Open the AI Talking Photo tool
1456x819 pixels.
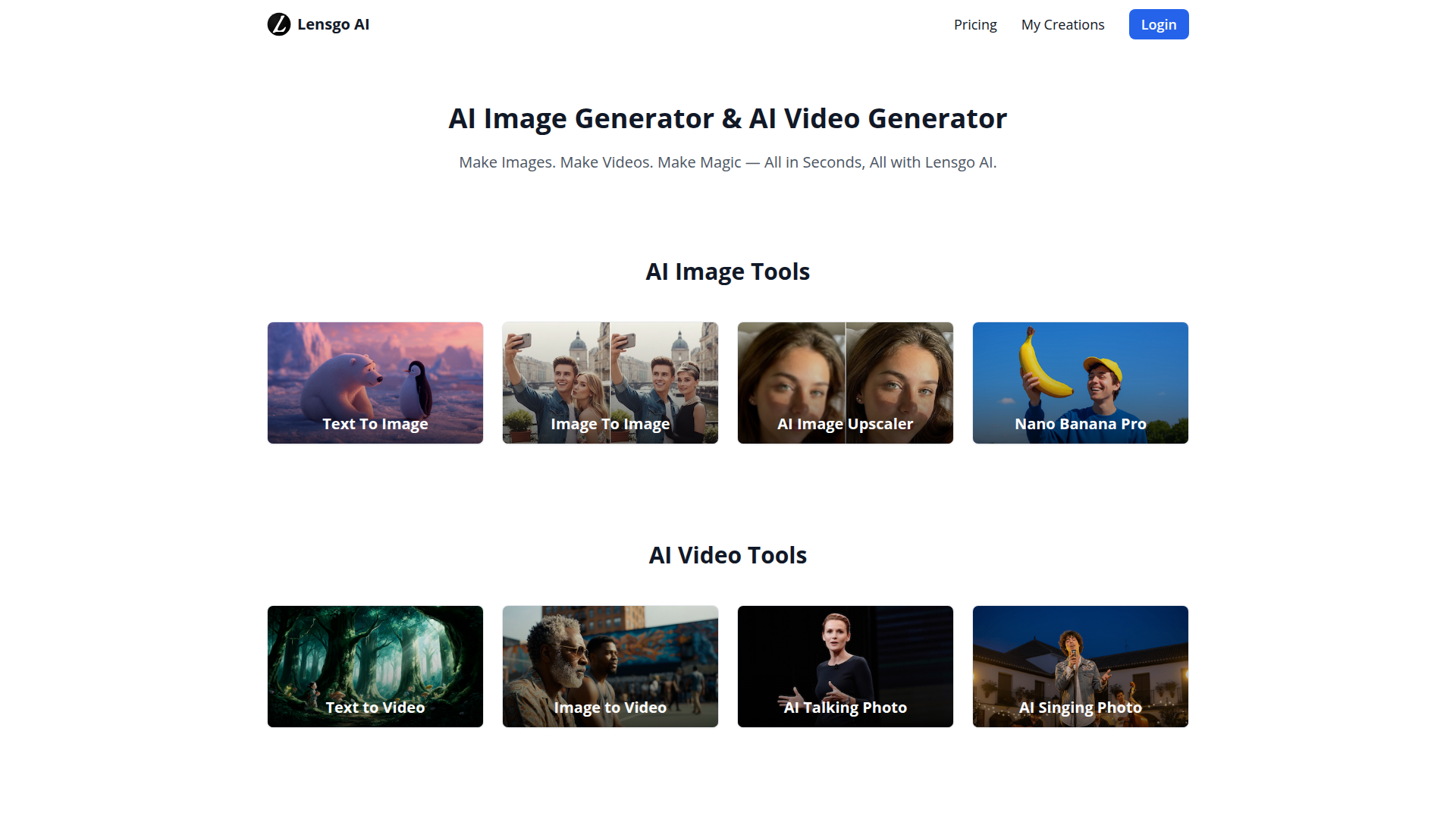pyautogui.click(x=845, y=666)
